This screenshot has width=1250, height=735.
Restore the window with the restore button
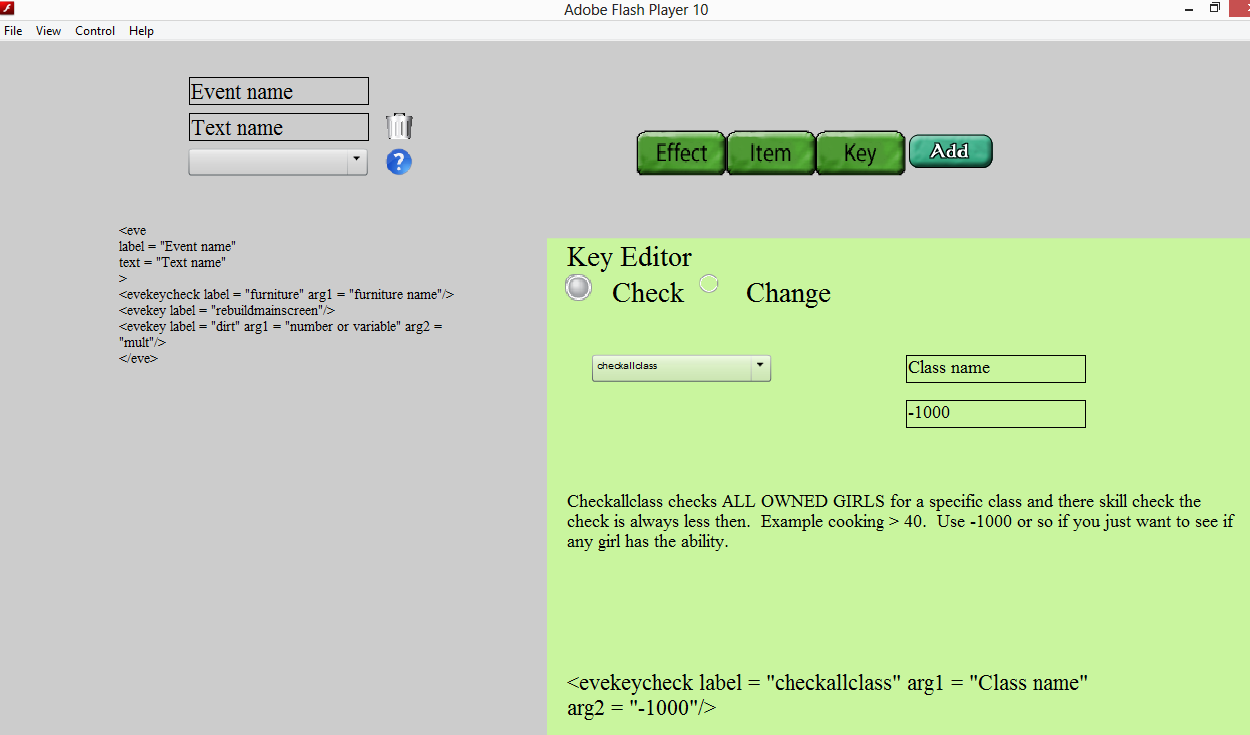pyautogui.click(x=1215, y=8)
